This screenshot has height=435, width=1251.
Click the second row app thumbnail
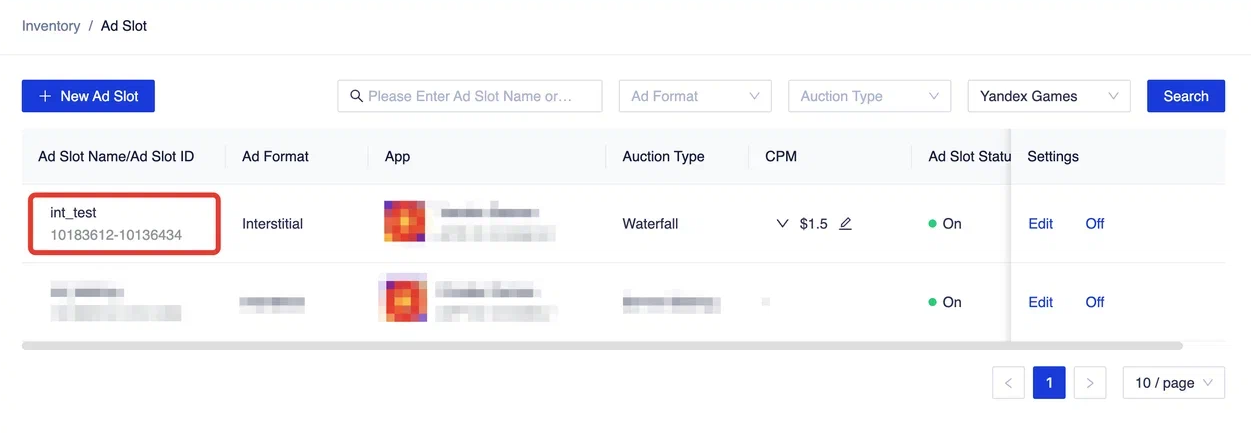click(404, 301)
